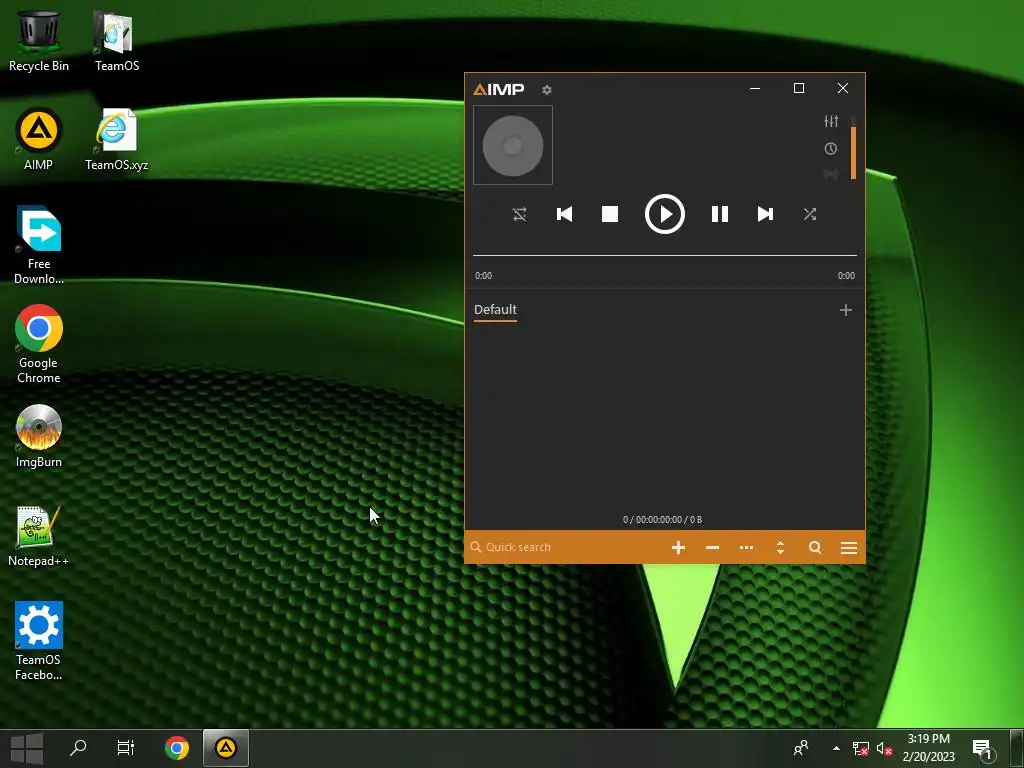Open the playlist hamburger menu
The width and height of the screenshot is (1024, 768).
pos(849,548)
